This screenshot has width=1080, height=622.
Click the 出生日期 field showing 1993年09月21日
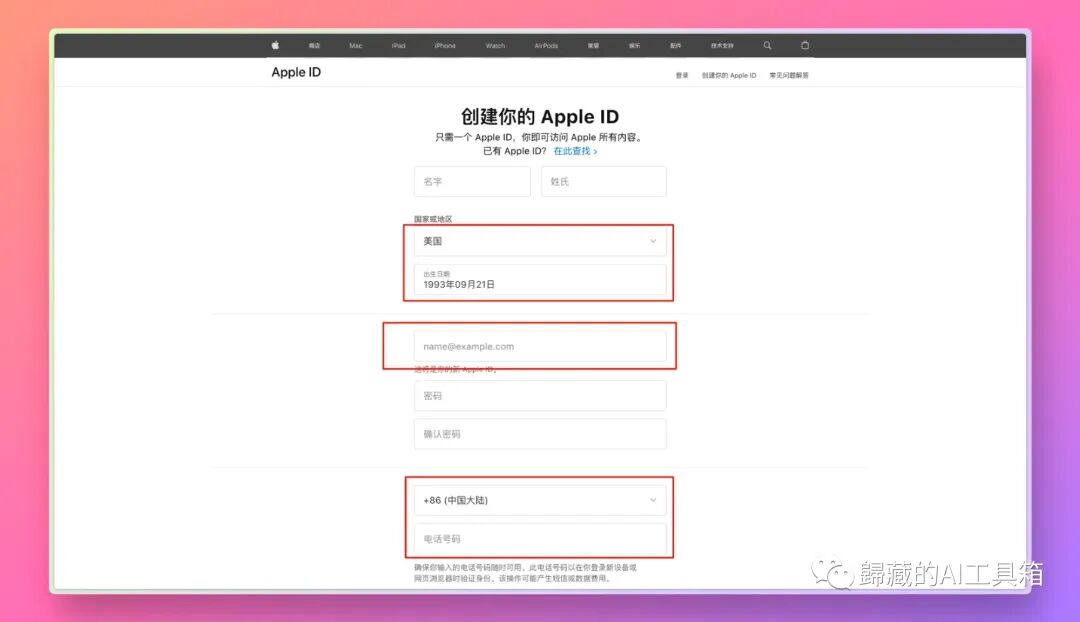pos(540,280)
